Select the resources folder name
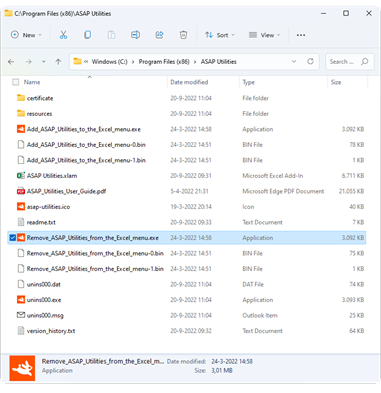 39,114
